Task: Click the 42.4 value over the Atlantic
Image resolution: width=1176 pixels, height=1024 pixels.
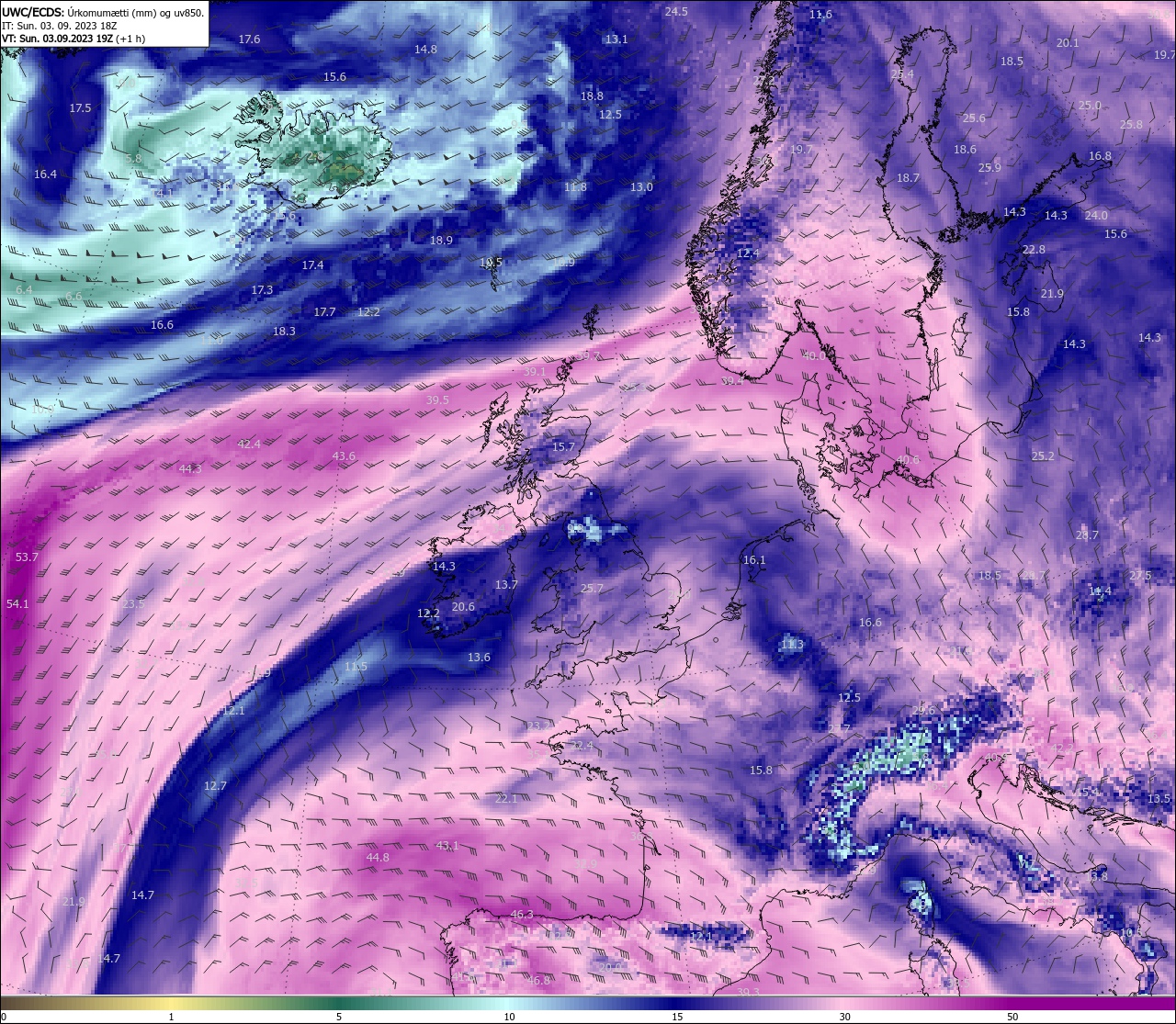Action: (x=249, y=444)
